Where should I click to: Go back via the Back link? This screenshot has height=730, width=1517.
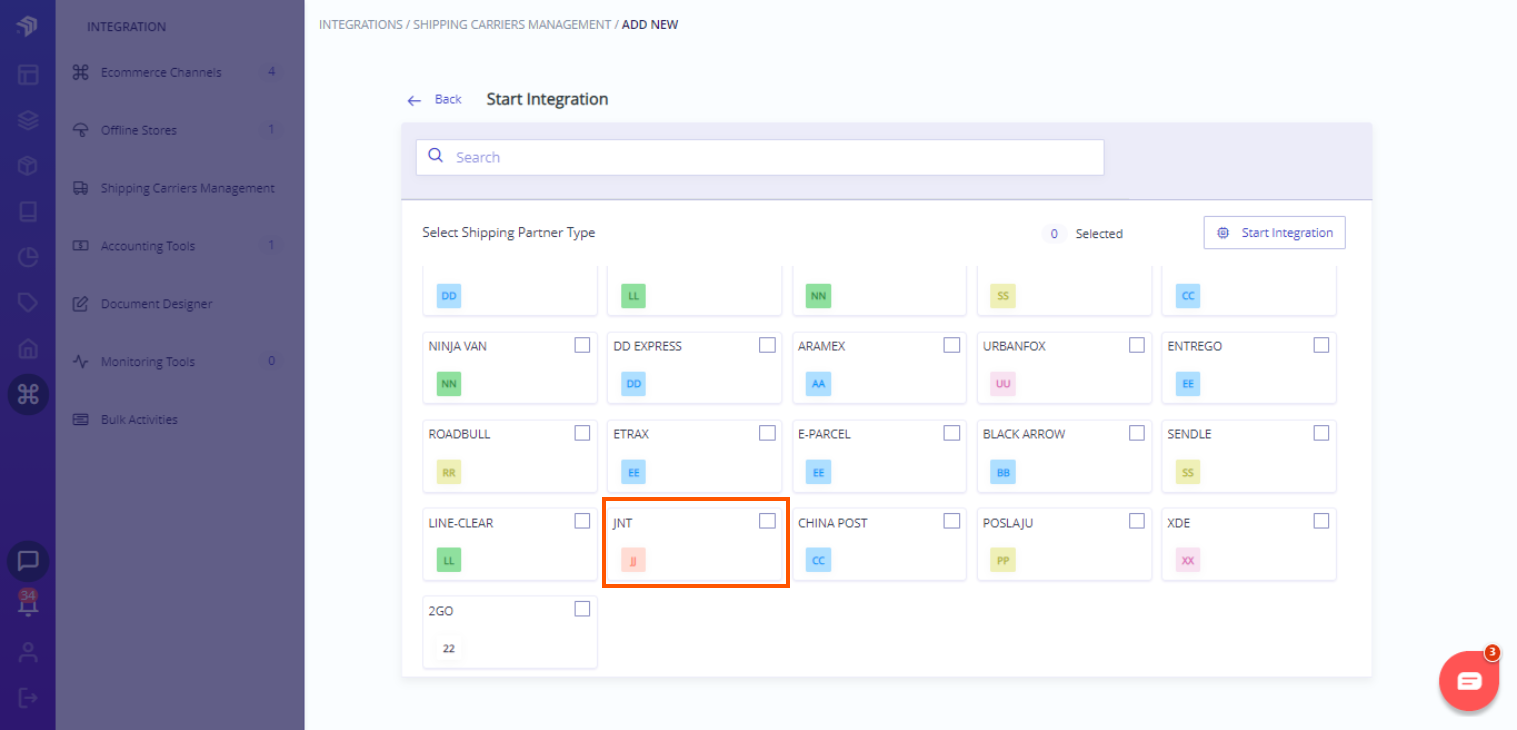point(448,99)
